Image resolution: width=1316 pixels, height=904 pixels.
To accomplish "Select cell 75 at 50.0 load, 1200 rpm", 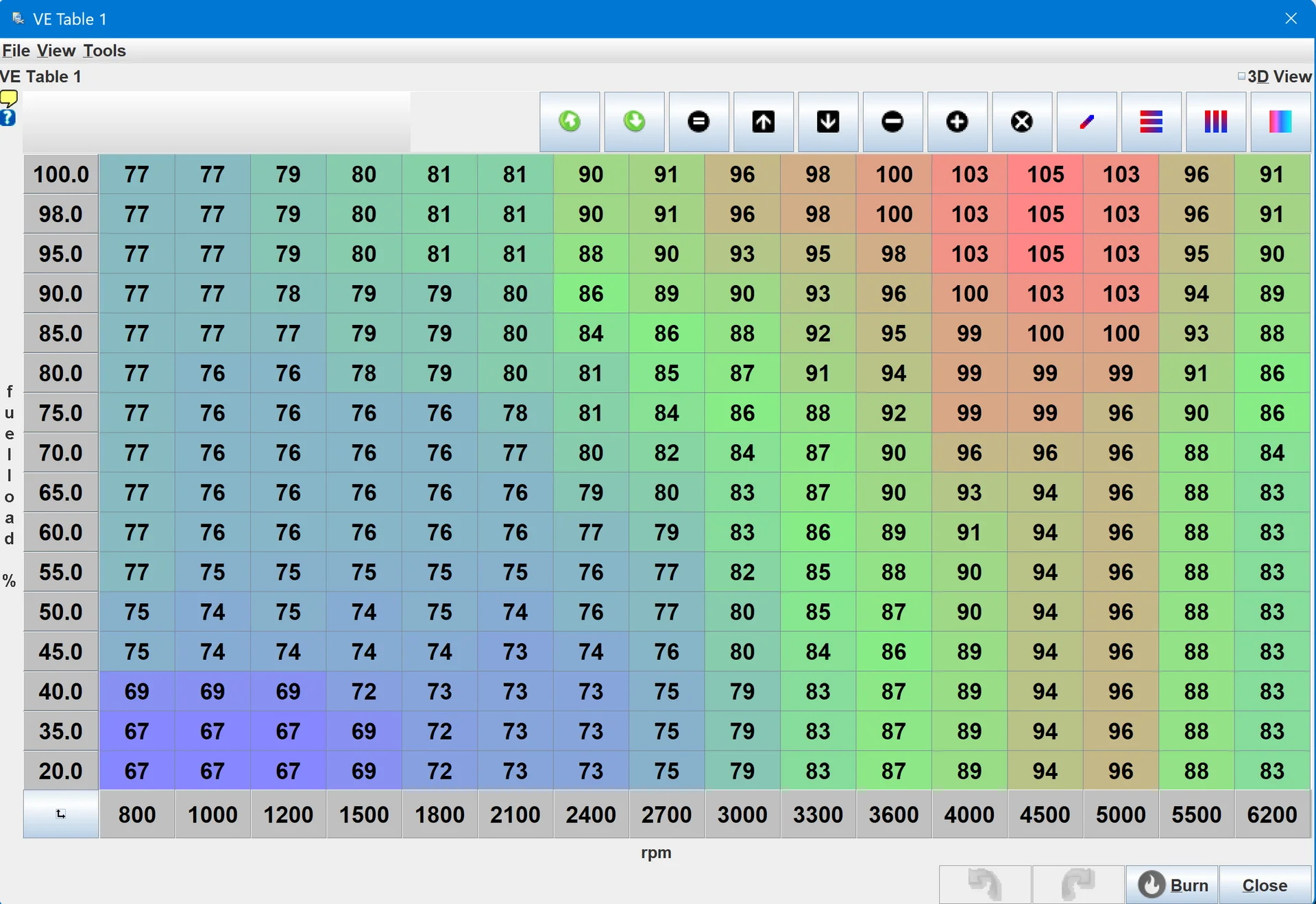I will point(288,611).
